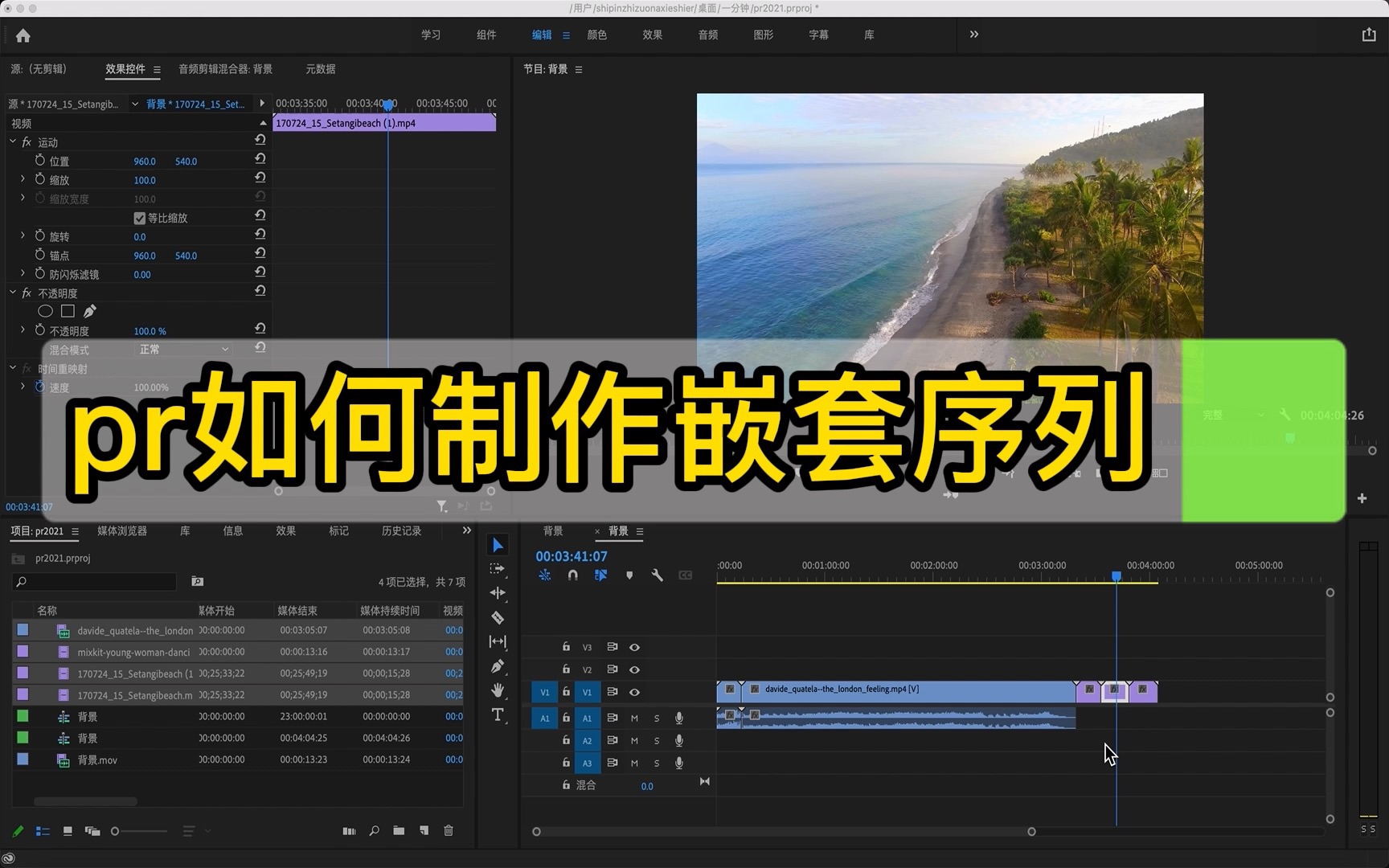1389x868 pixels.
Task: Open the History panel tab
Action: point(402,530)
